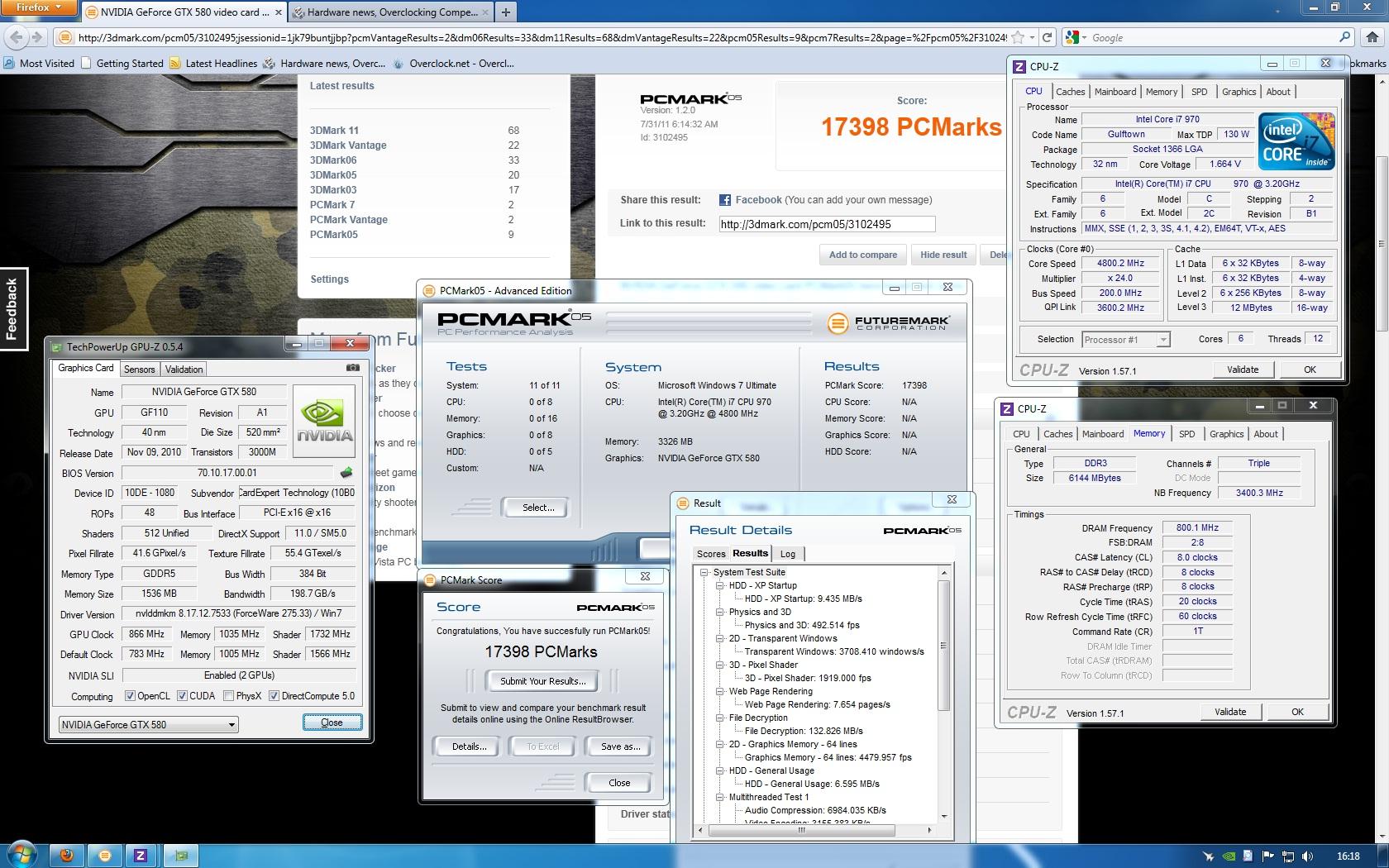Click the Save as button
Viewport: 1389px width, 868px height.
pyautogui.click(x=620, y=746)
